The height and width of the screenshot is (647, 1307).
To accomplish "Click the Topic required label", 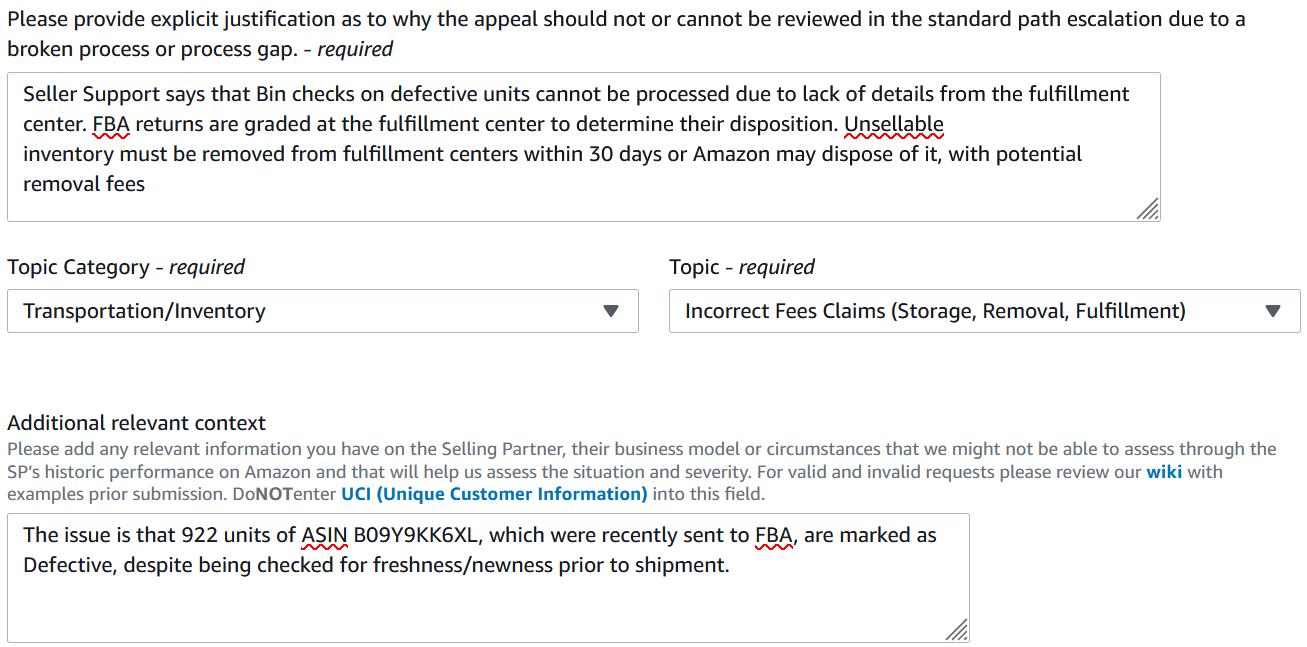I will (741, 267).
